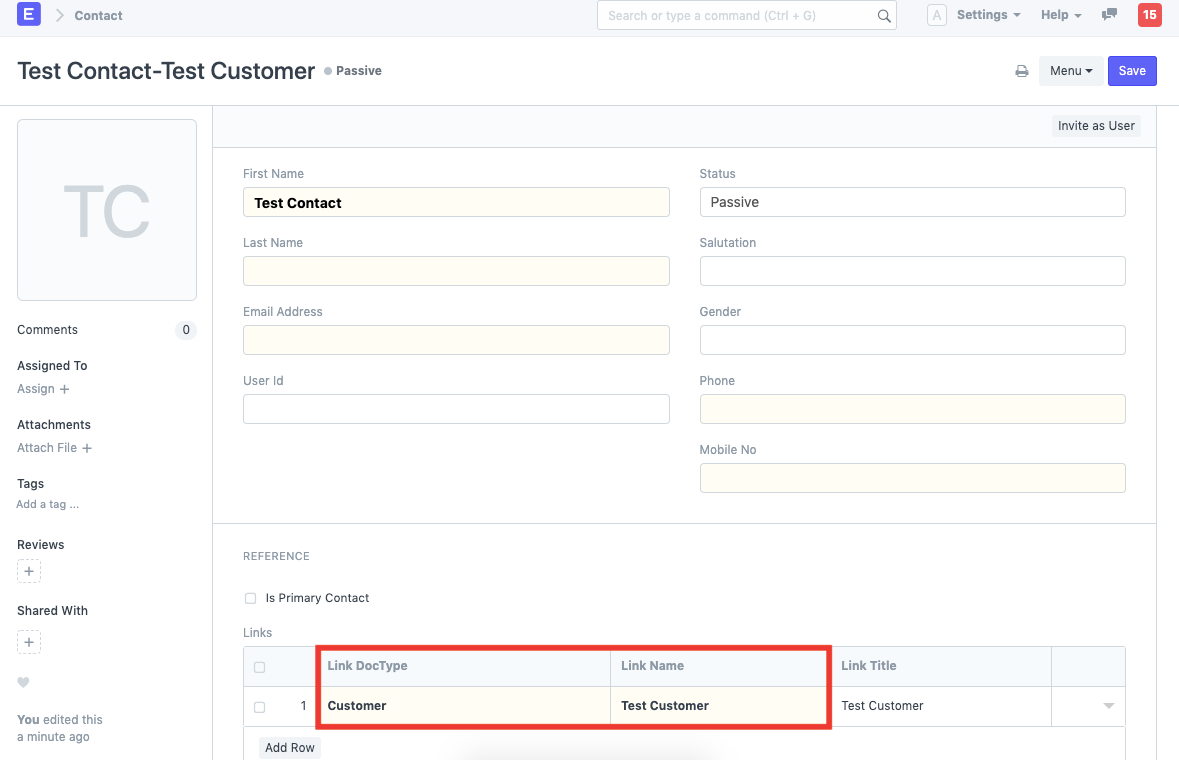The height and width of the screenshot is (760, 1179).
Task: Save the contact record
Action: coord(1131,70)
